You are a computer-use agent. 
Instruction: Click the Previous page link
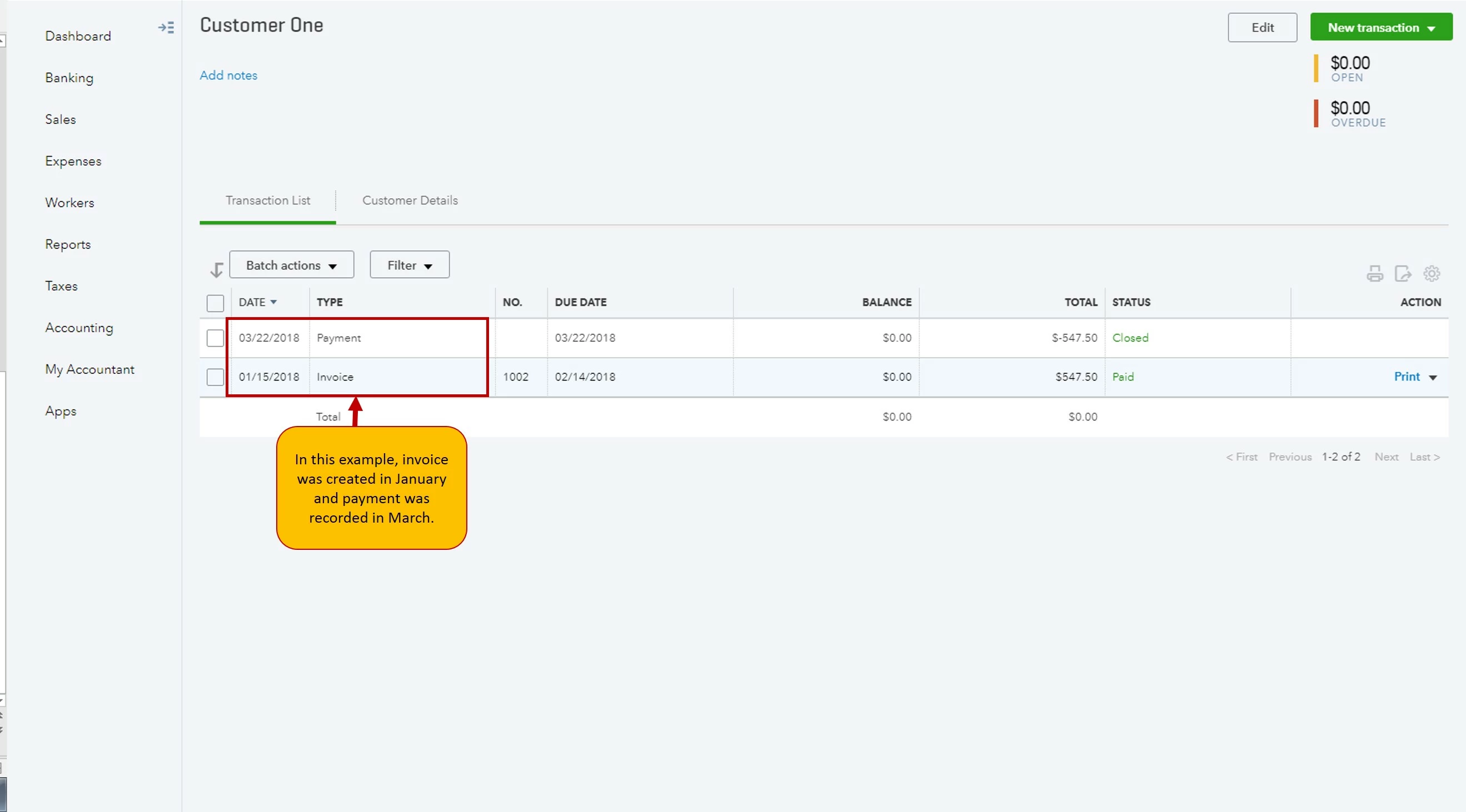pos(1290,457)
